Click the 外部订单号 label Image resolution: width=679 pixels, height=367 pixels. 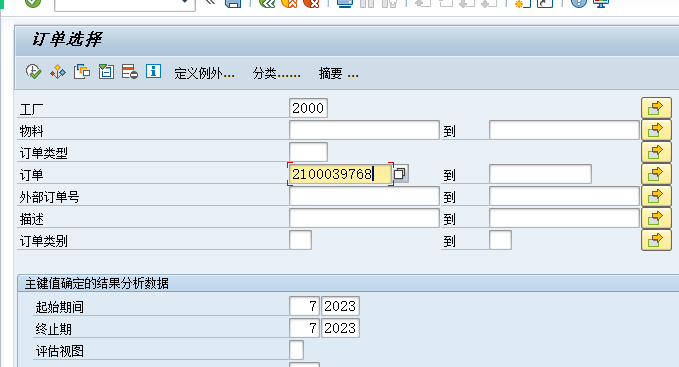(x=49, y=197)
